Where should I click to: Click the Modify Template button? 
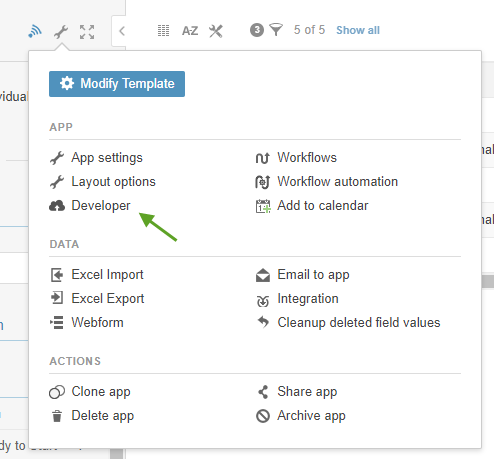(117, 84)
